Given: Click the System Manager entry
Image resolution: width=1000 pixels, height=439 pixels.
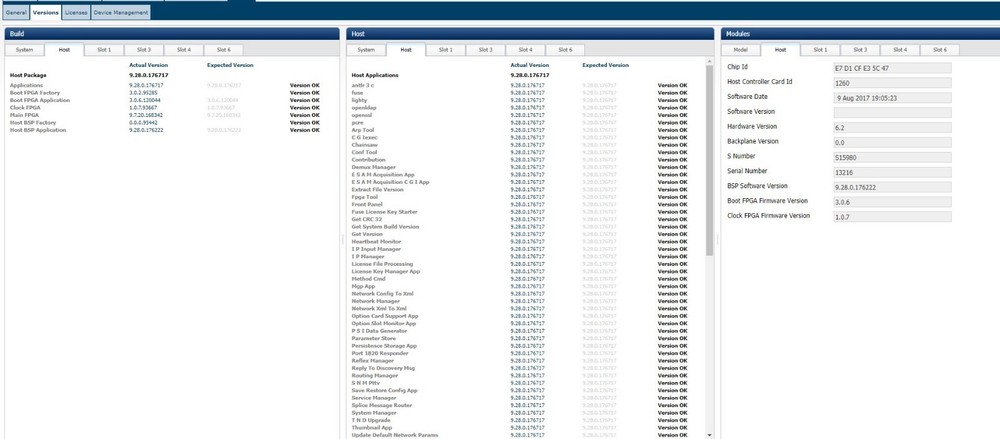Looking at the screenshot, I should coord(374,413).
